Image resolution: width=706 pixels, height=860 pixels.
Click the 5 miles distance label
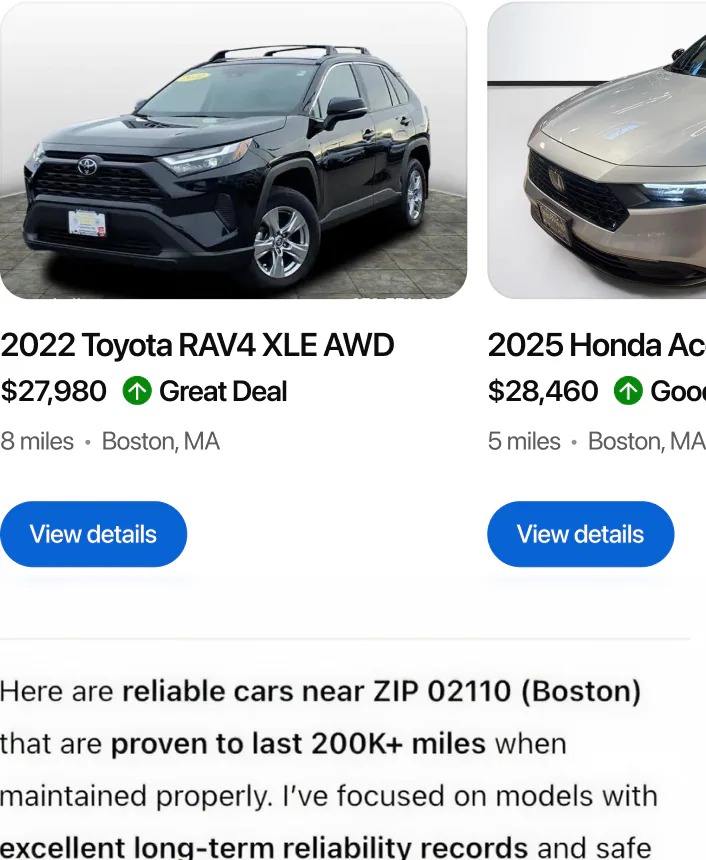click(x=523, y=441)
